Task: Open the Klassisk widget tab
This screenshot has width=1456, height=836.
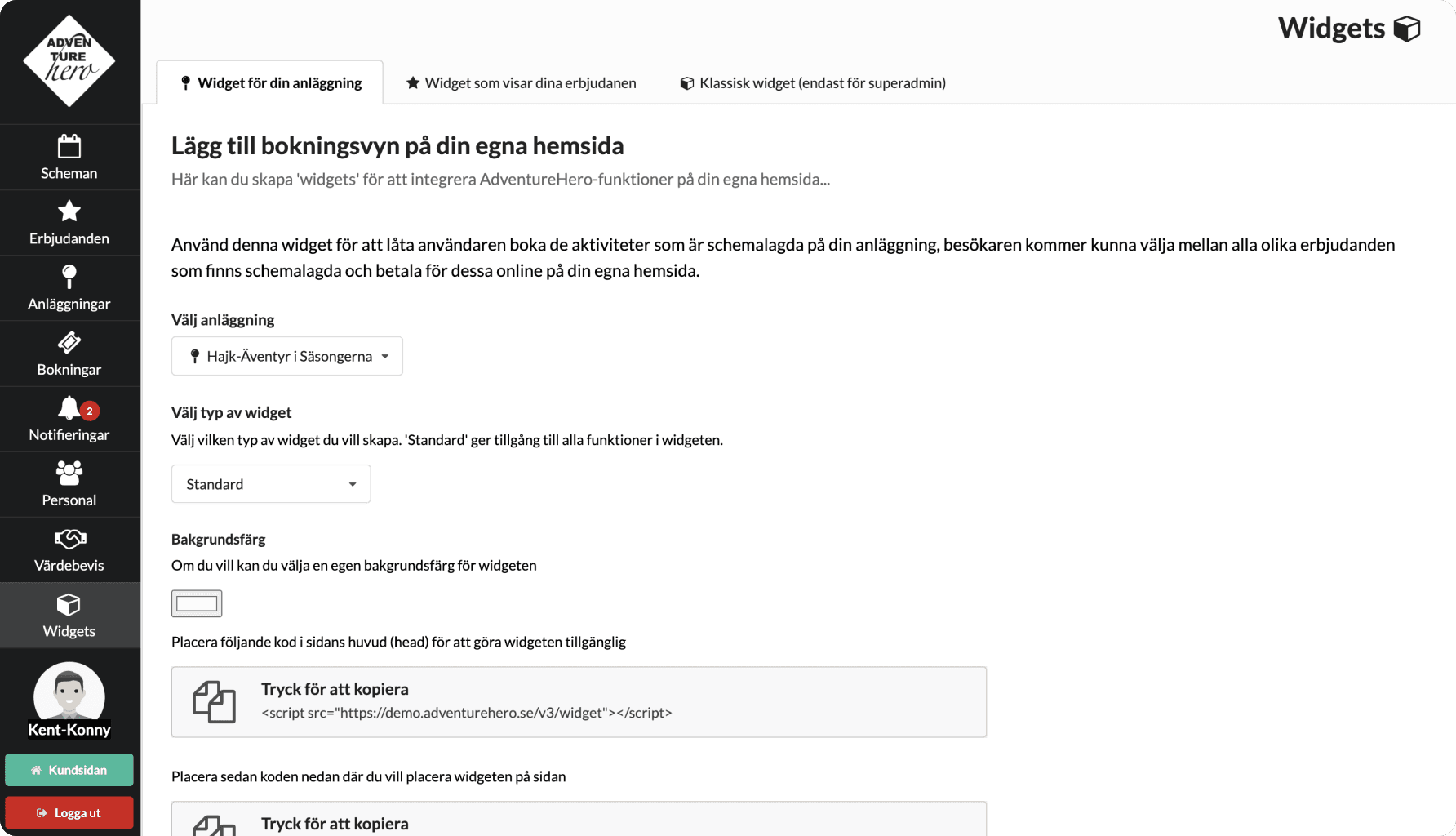Action: [813, 83]
